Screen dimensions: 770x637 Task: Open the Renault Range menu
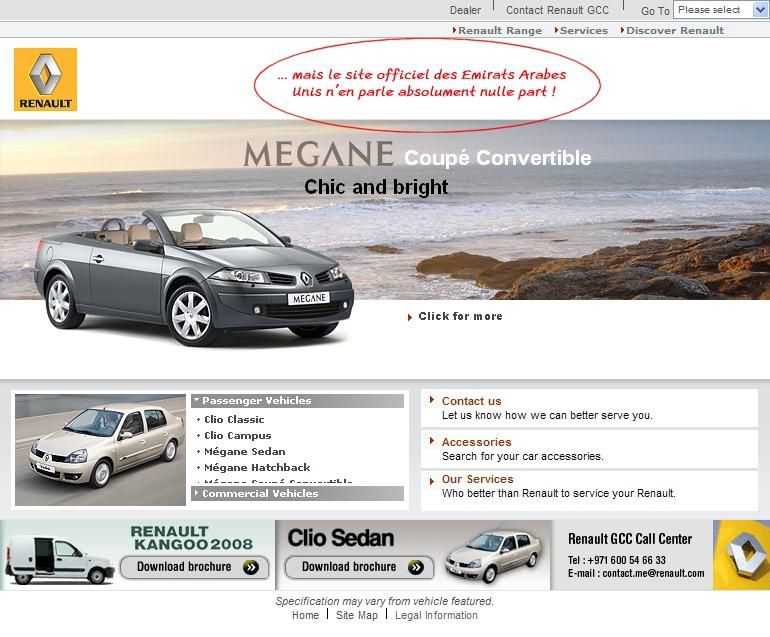[x=499, y=30]
